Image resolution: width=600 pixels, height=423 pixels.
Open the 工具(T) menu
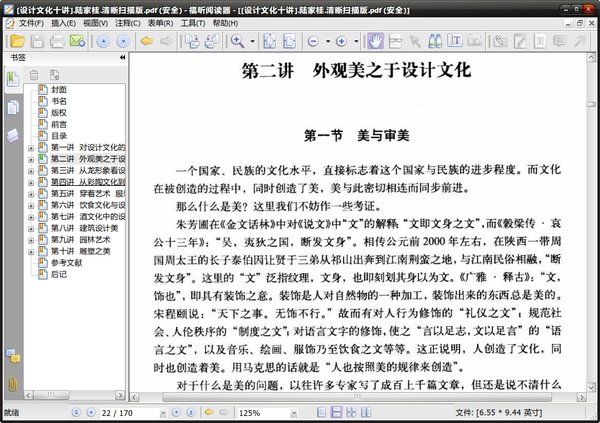193,23
